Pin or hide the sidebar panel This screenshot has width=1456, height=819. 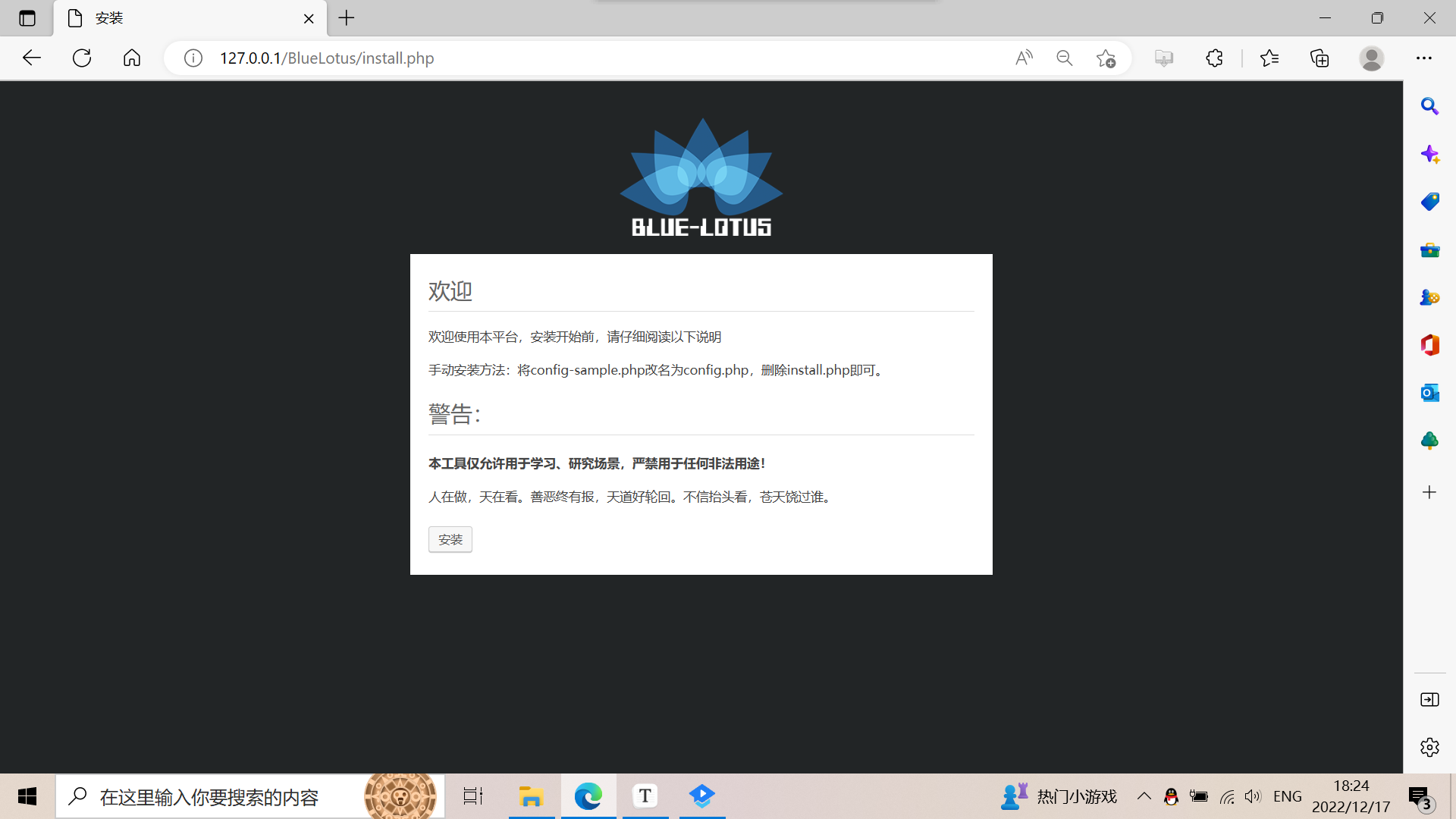(x=1430, y=700)
